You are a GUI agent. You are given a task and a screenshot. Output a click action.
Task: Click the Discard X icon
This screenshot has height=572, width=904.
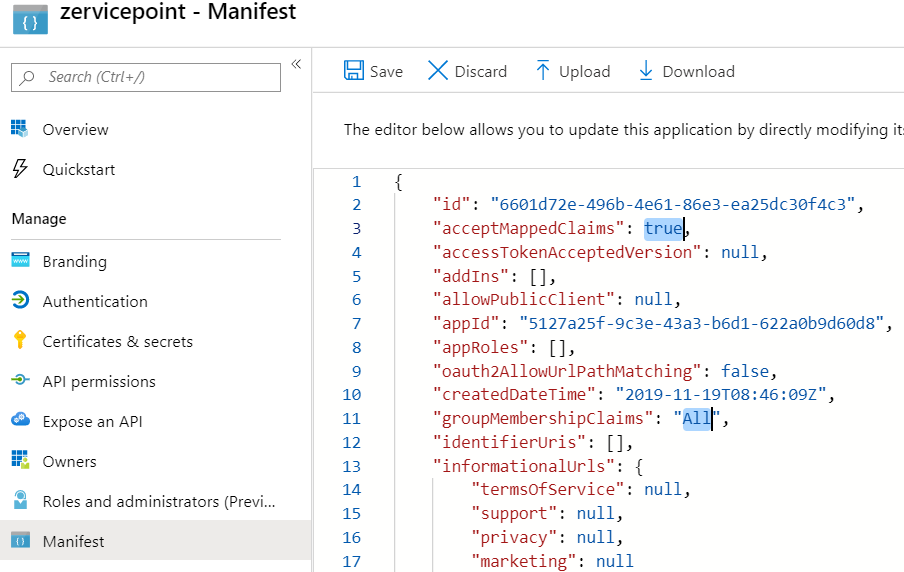coord(438,71)
